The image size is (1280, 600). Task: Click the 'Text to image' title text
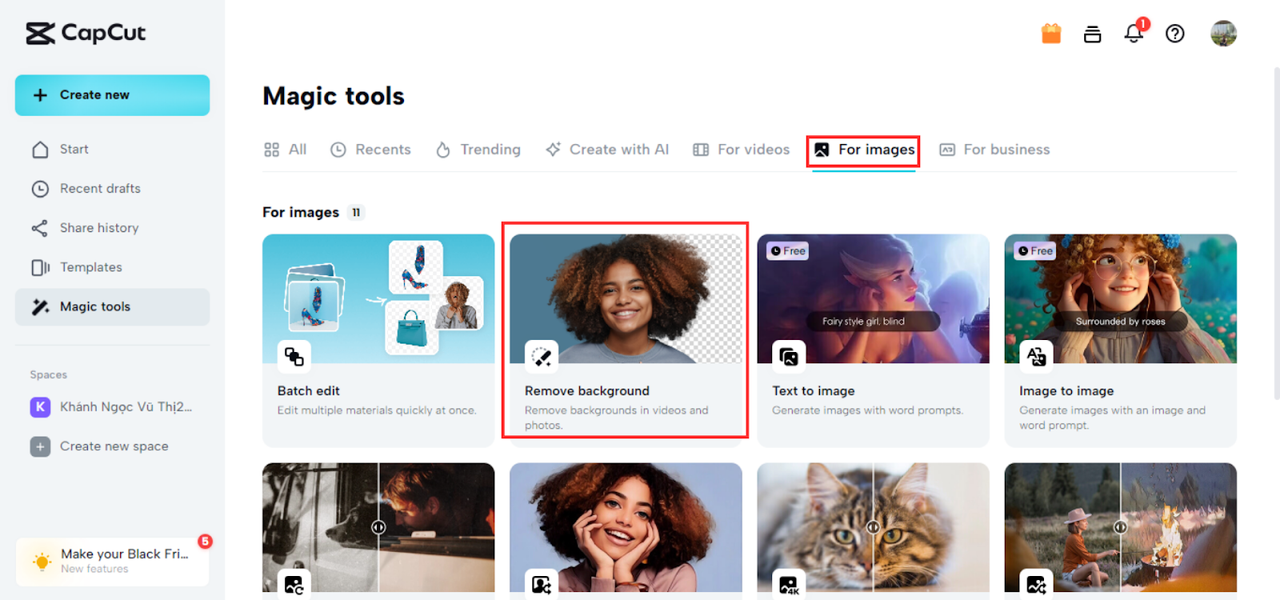(x=813, y=391)
